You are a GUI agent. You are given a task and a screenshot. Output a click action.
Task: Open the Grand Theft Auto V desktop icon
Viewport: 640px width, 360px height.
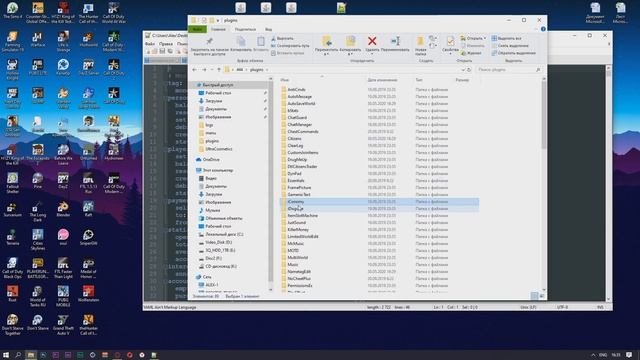[x=63, y=324]
